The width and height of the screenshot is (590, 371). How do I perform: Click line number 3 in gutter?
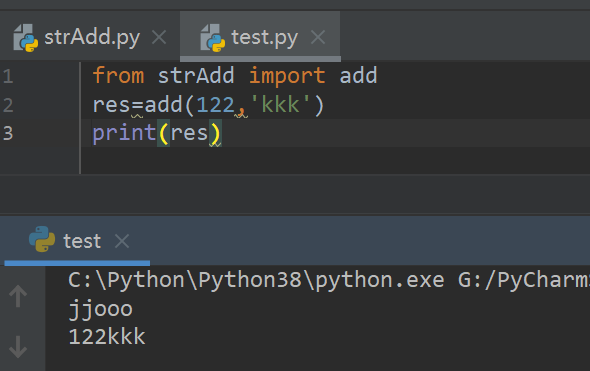tap(8, 133)
